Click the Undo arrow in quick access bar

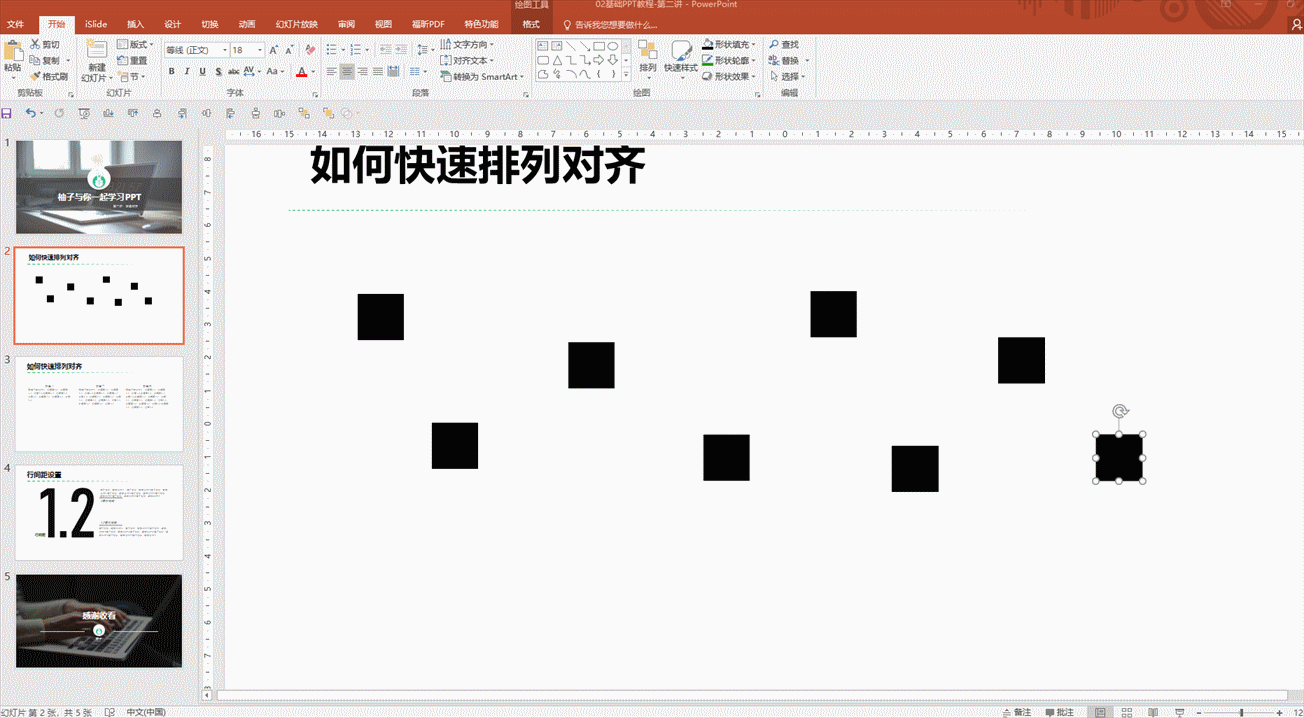pyautogui.click(x=30, y=113)
